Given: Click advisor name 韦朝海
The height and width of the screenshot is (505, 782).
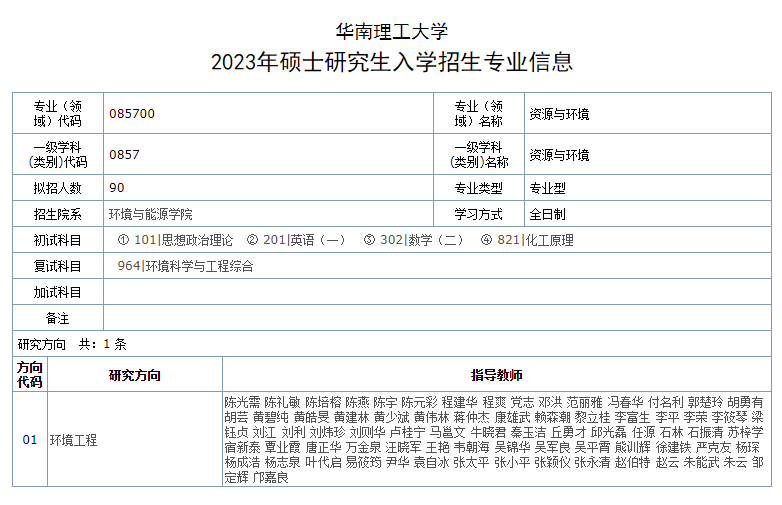Looking at the screenshot, I should click(x=471, y=447).
